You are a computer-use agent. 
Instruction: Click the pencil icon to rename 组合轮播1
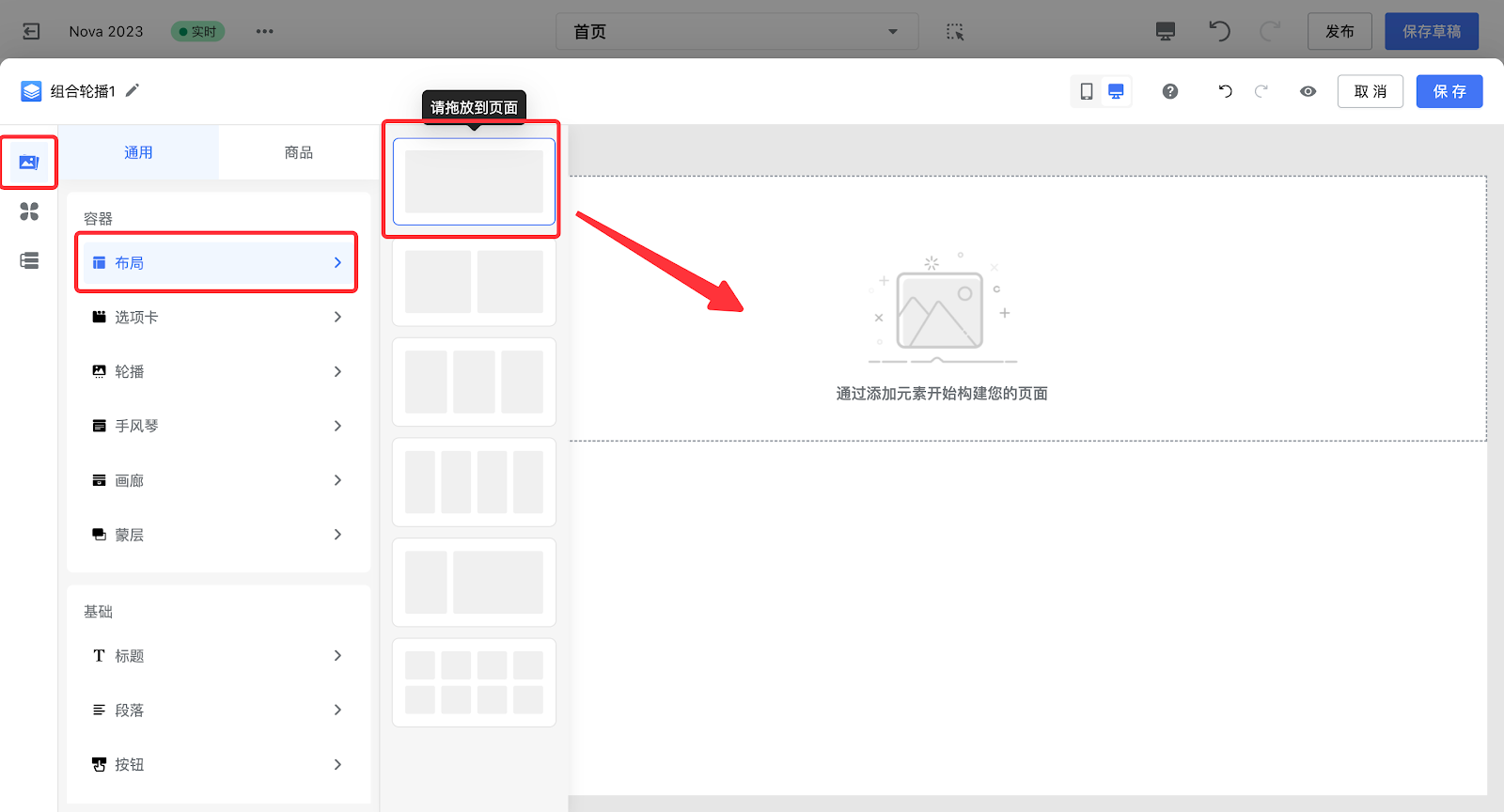pos(133,90)
